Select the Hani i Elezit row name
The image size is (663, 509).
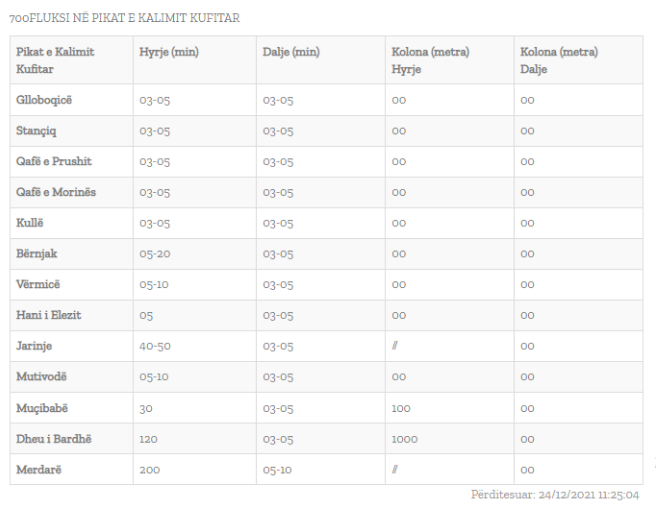[49, 315]
